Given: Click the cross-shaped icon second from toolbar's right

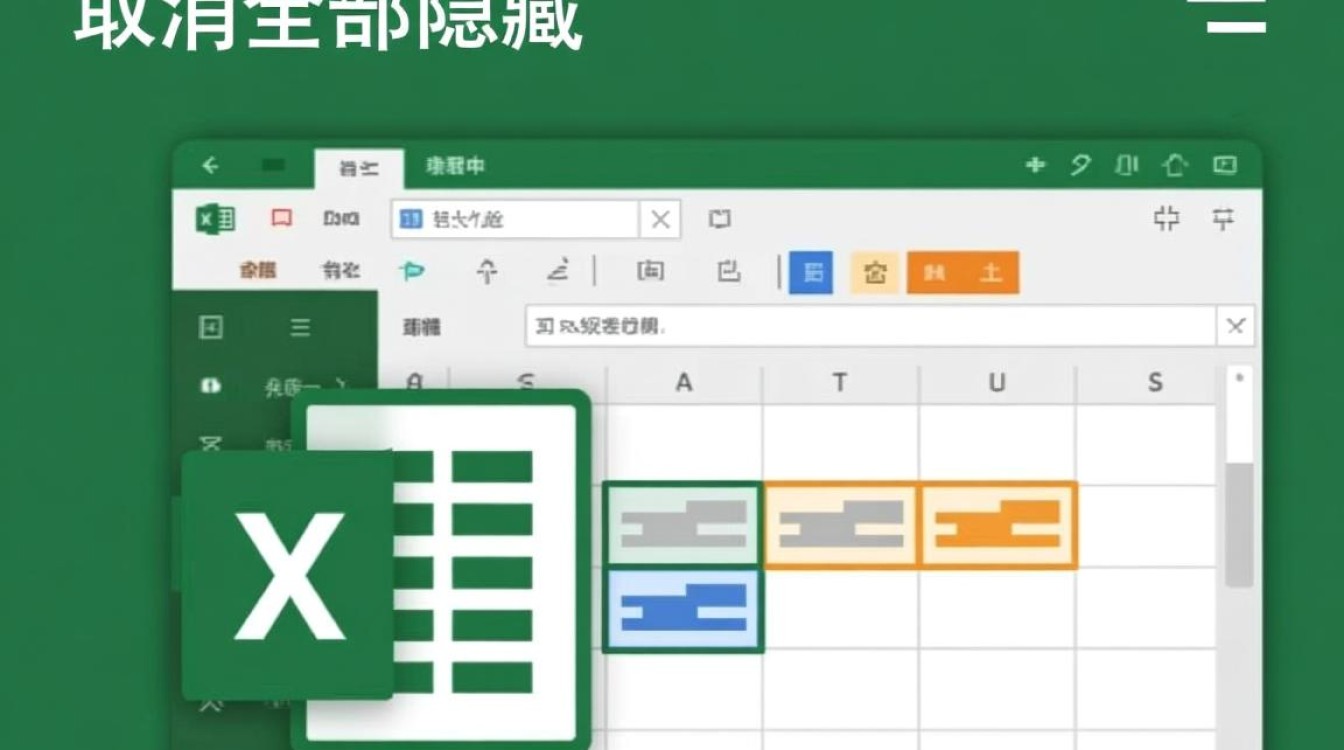Looking at the screenshot, I should click(1166, 219).
